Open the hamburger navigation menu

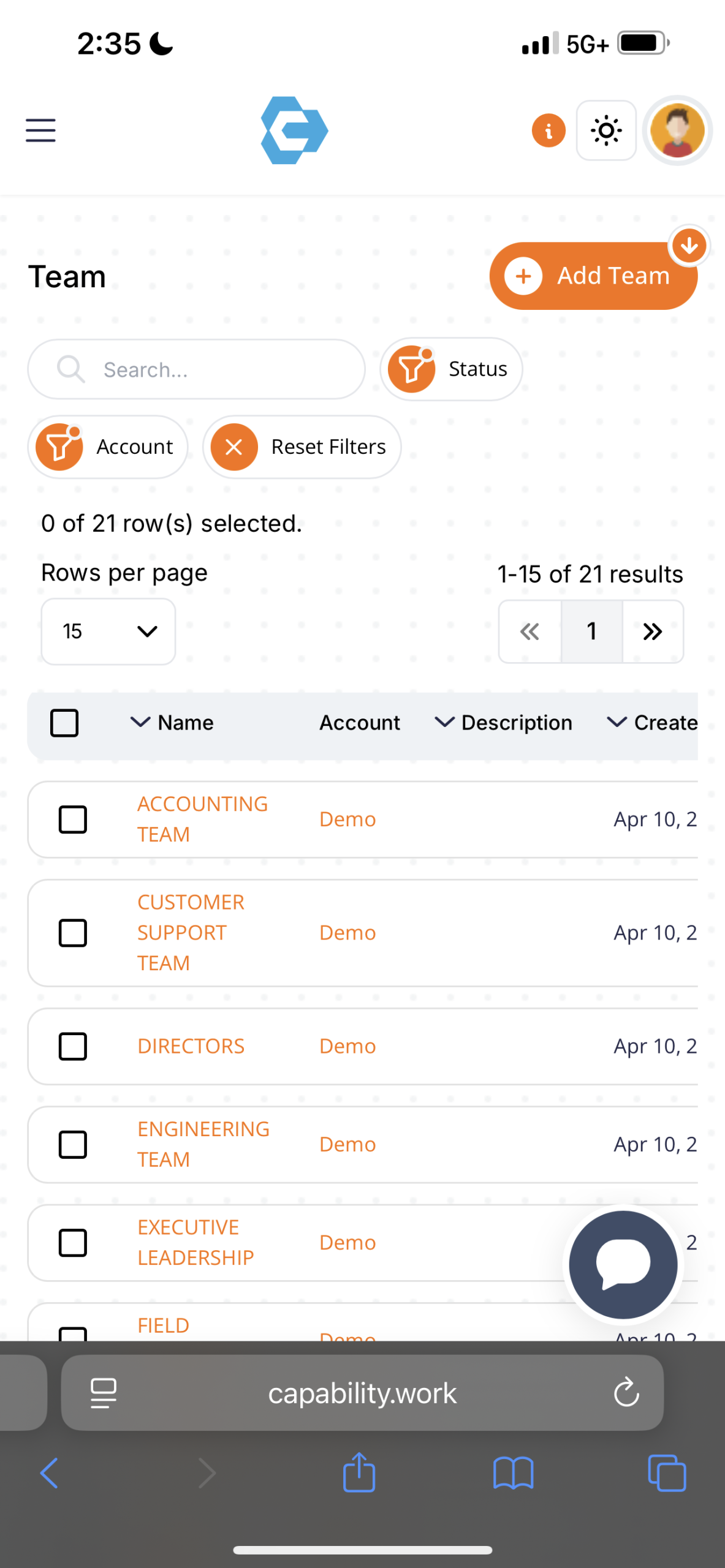tap(40, 130)
